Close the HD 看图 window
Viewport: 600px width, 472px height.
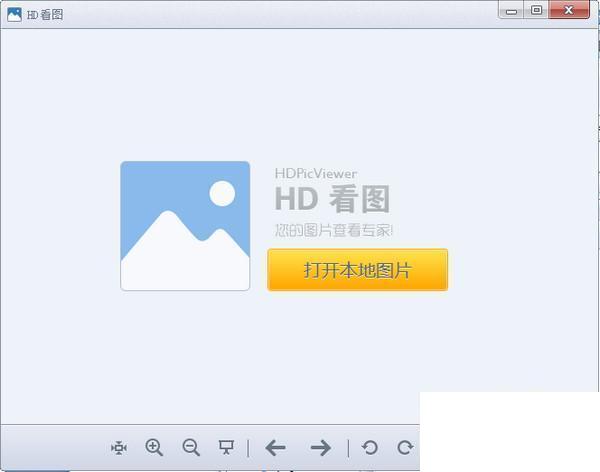569,10
